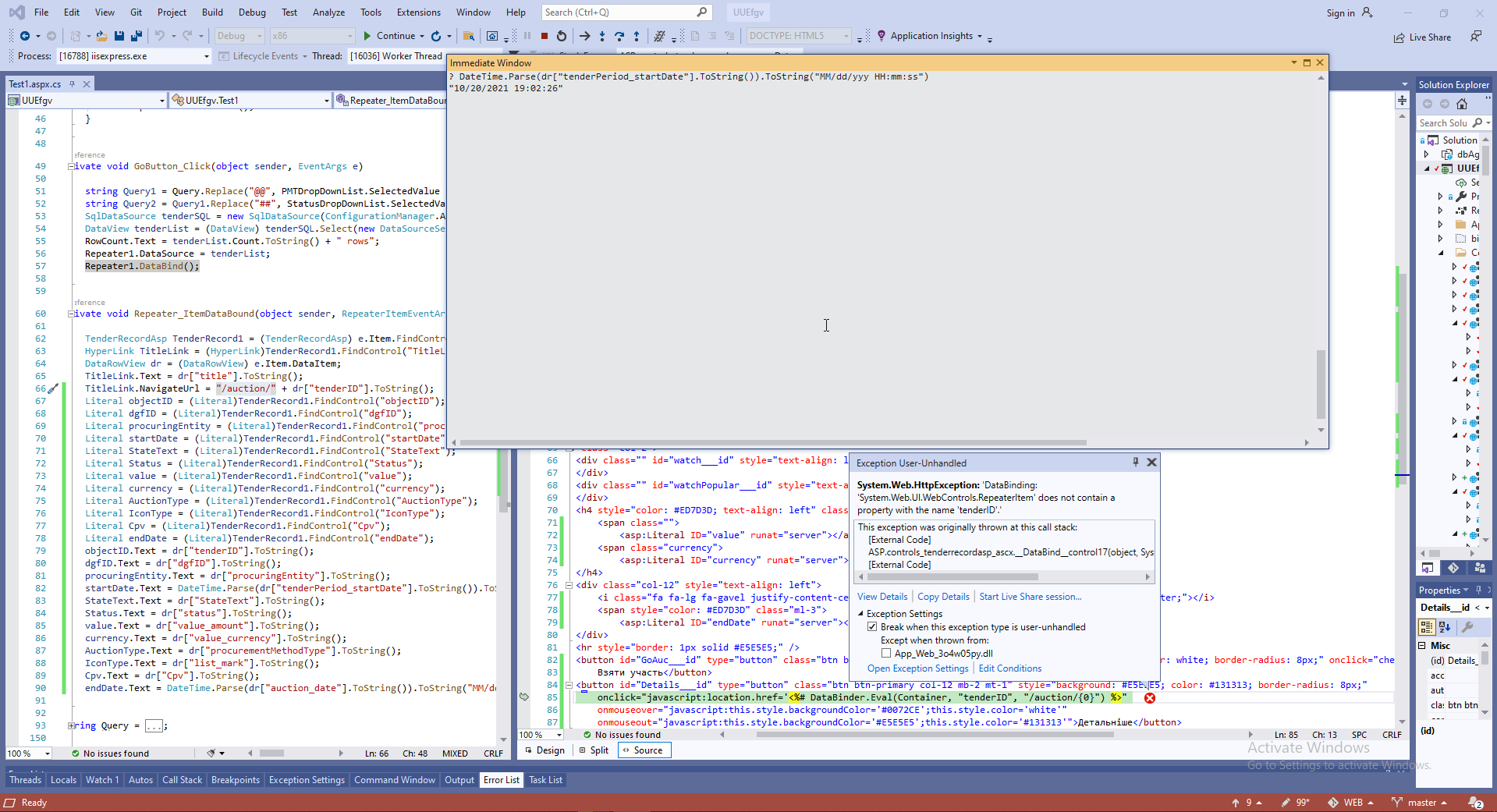
Task: Click the View Details link
Action: pyautogui.click(x=882, y=597)
